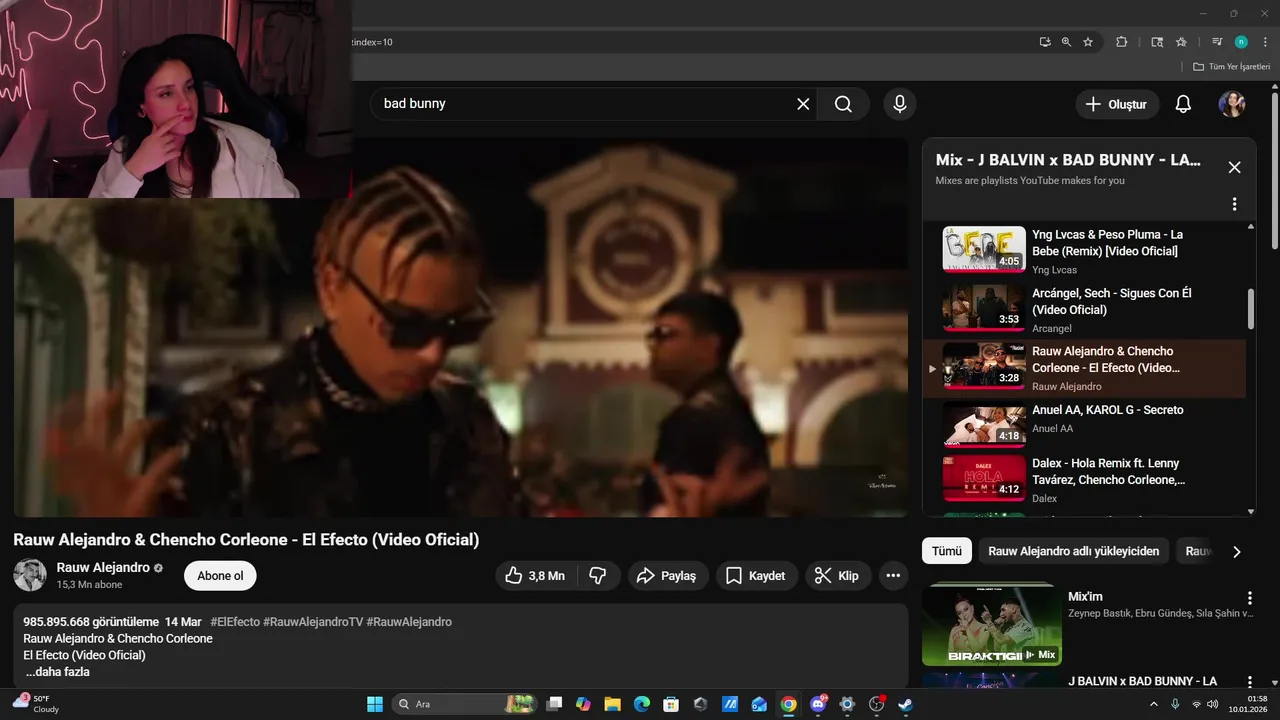Close the Mix playlist panel

[1234, 167]
